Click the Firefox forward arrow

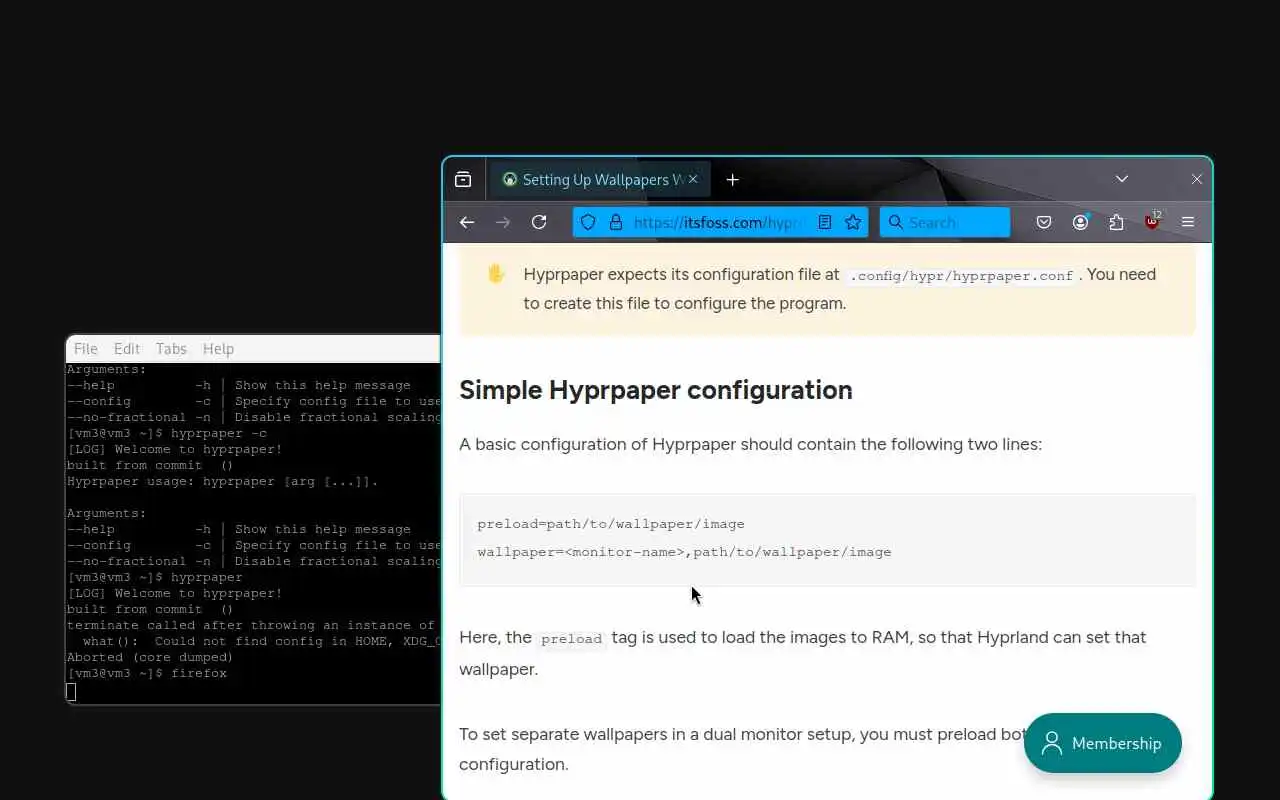(x=503, y=222)
